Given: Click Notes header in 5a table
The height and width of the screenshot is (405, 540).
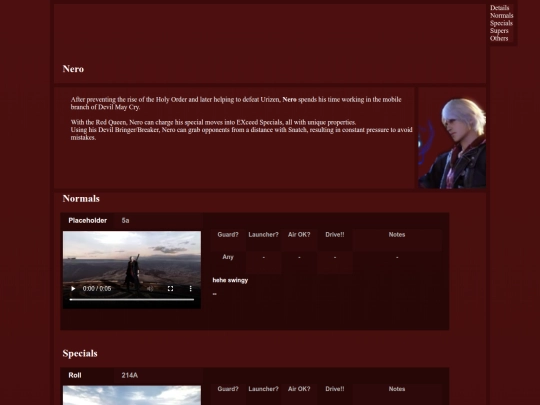Looking at the screenshot, I should (x=397, y=235).
